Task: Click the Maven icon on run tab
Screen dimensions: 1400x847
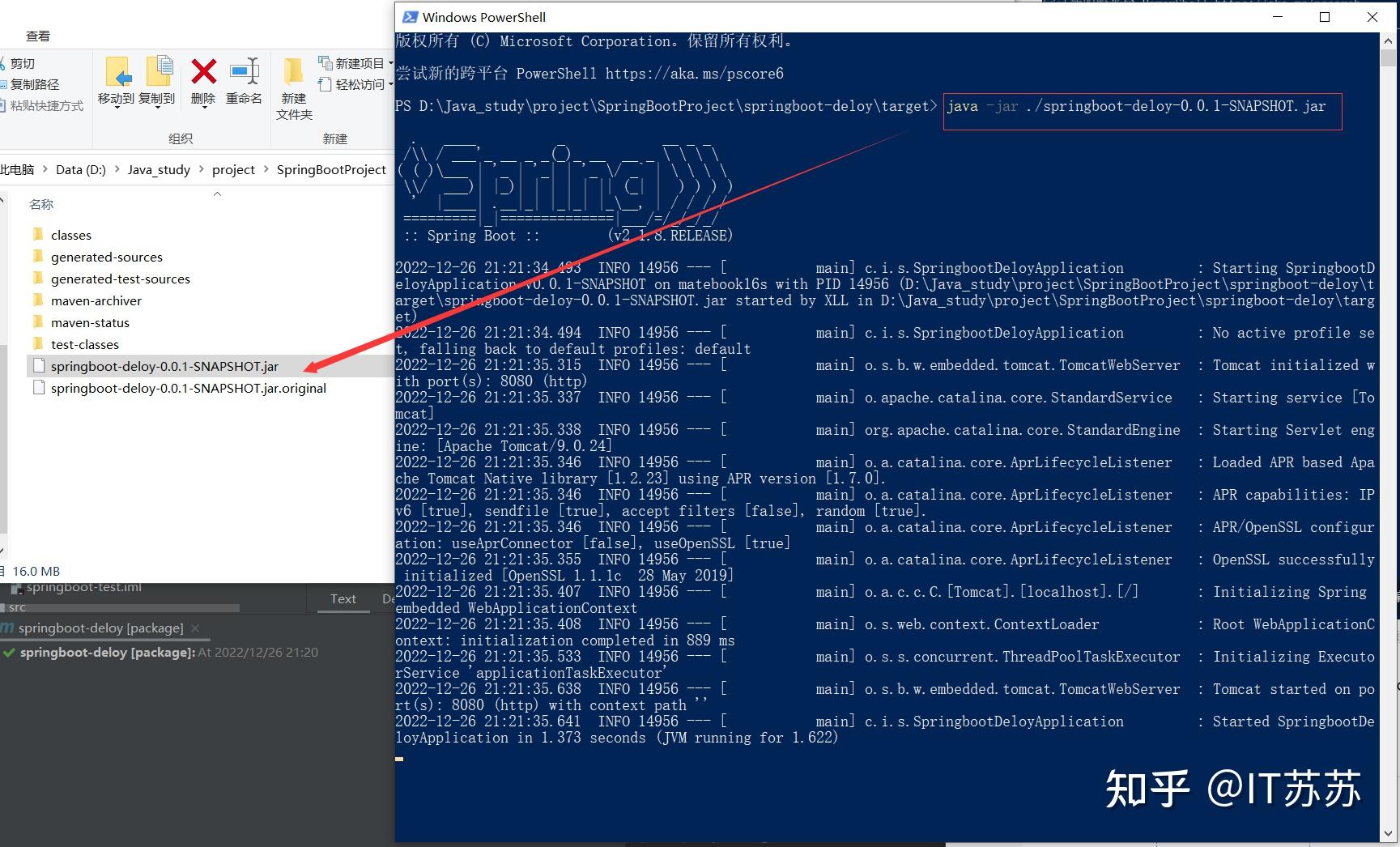Action: [7, 628]
